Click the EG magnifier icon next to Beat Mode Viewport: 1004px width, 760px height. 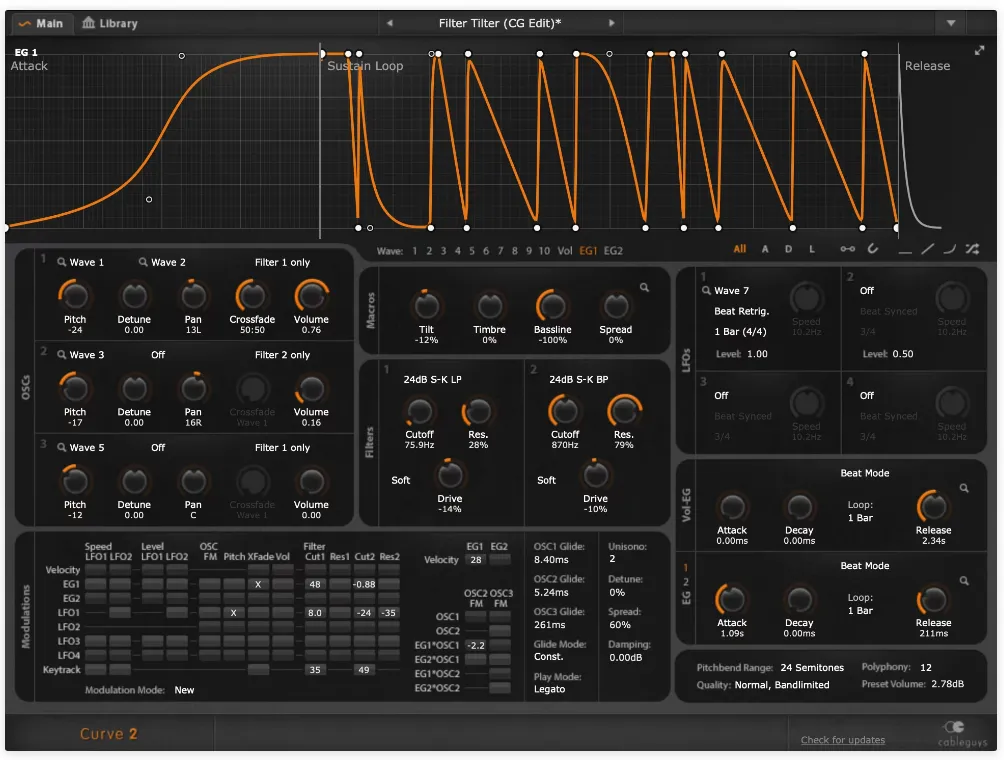(x=964, y=581)
